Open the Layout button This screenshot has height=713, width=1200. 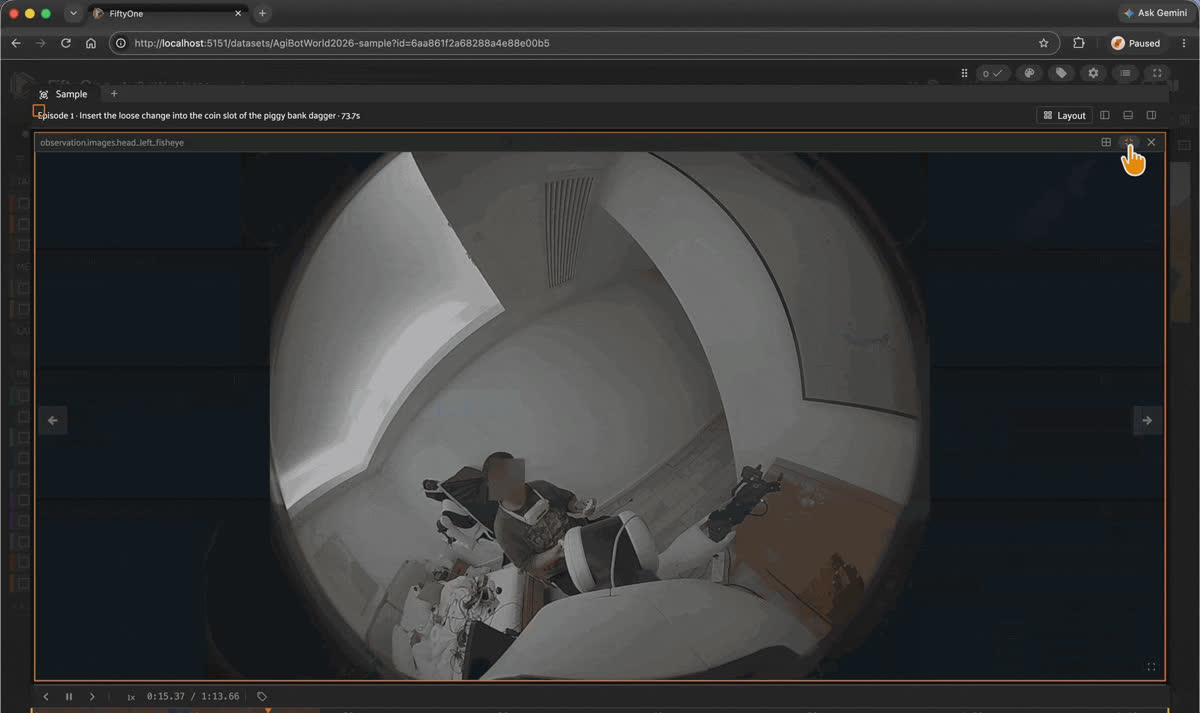1064,115
